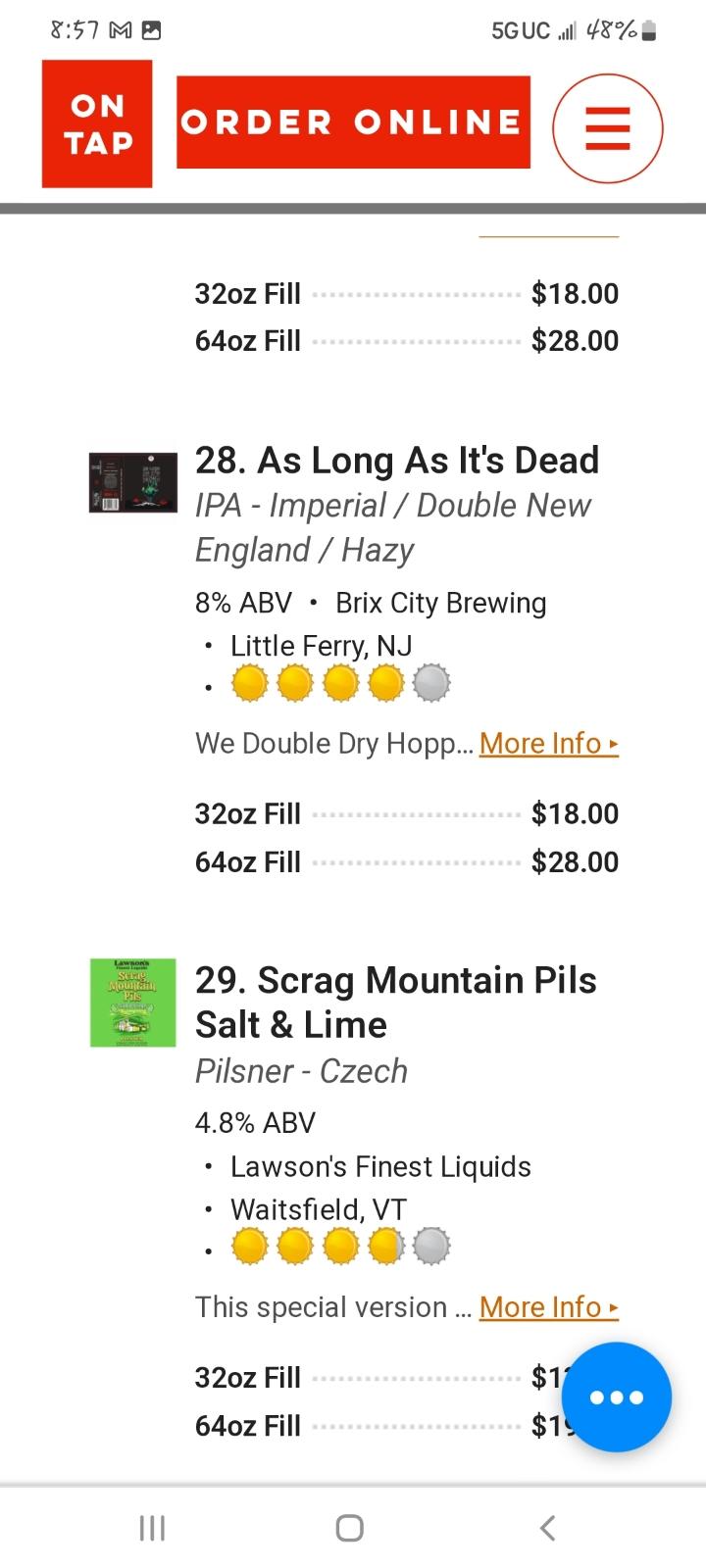
Task: Tap the Android home button
Action: point(350,1528)
